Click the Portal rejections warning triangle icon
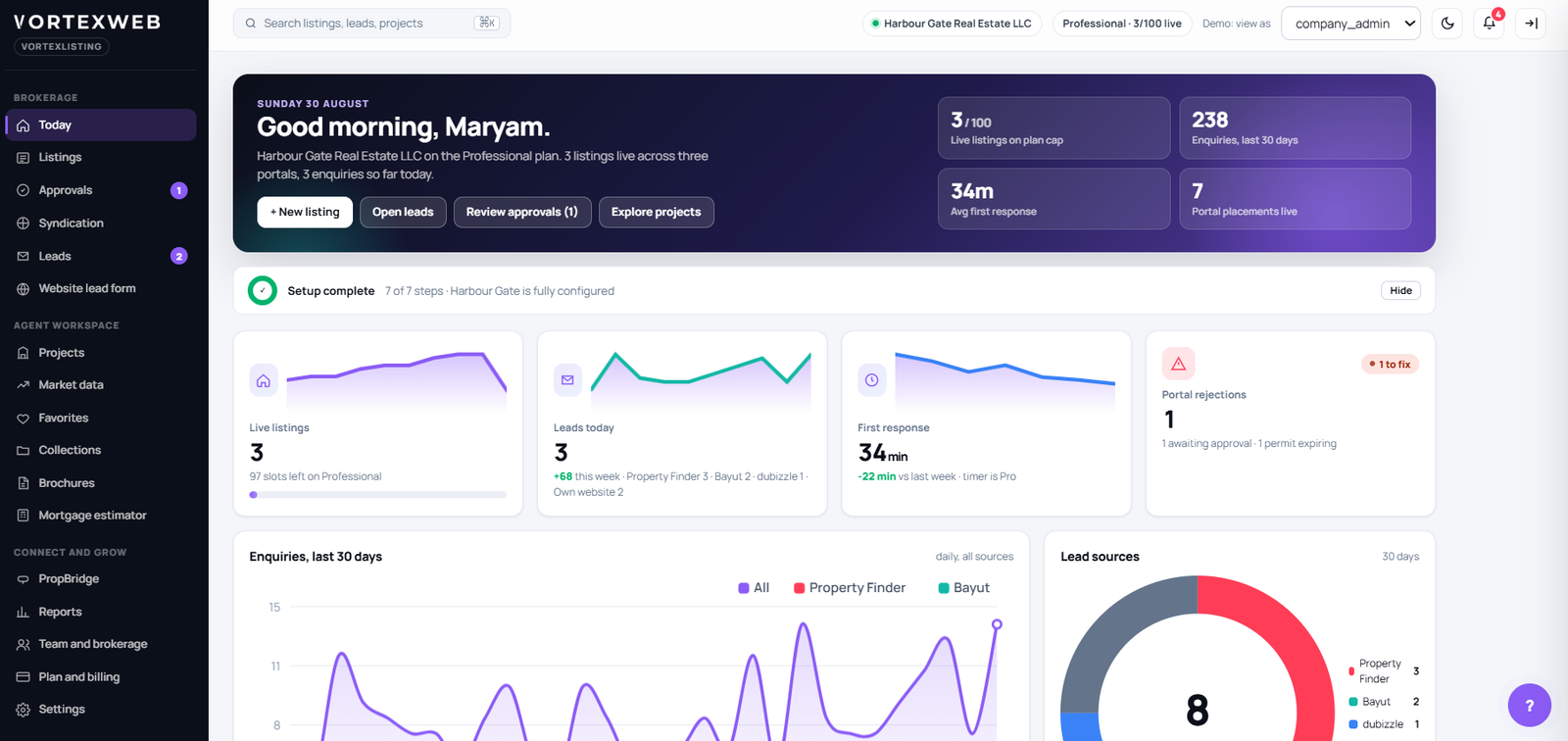Screen dimensions: 1568x741 coord(1178,364)
